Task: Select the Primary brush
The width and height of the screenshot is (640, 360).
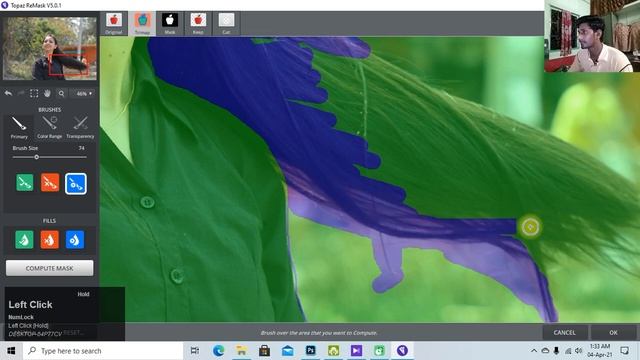Action: (19, 127)
